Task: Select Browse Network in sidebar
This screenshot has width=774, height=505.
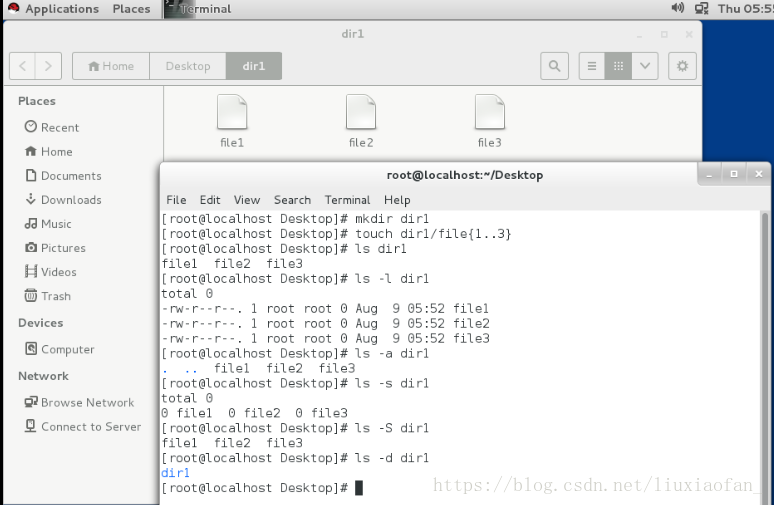Action: coord(79,403)
